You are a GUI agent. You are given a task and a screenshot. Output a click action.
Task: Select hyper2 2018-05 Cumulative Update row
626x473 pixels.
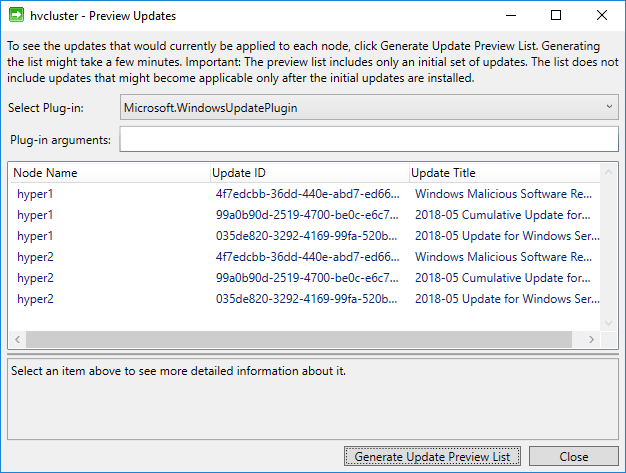coord(305,278)
